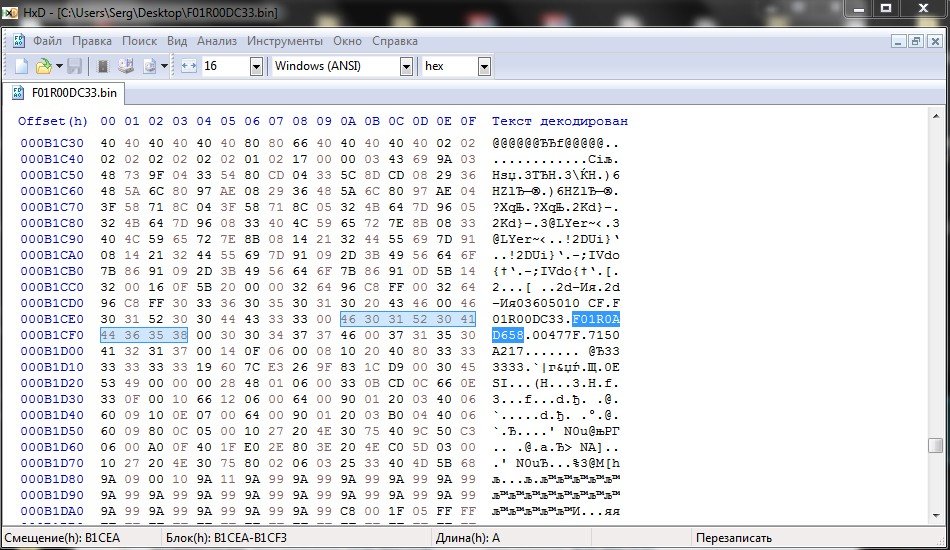The height and width of the screenshot is (550, 950).
Task: Close the inner F01R00DC33.bin document window
Action: point(934,41)
